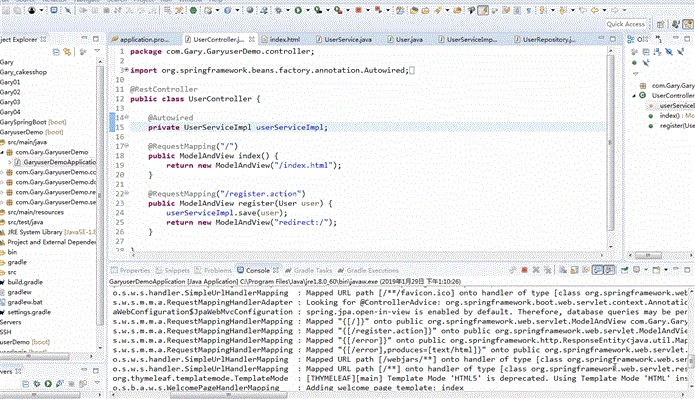
Task: Terminate the process with console red square
Action: point(524,270)
